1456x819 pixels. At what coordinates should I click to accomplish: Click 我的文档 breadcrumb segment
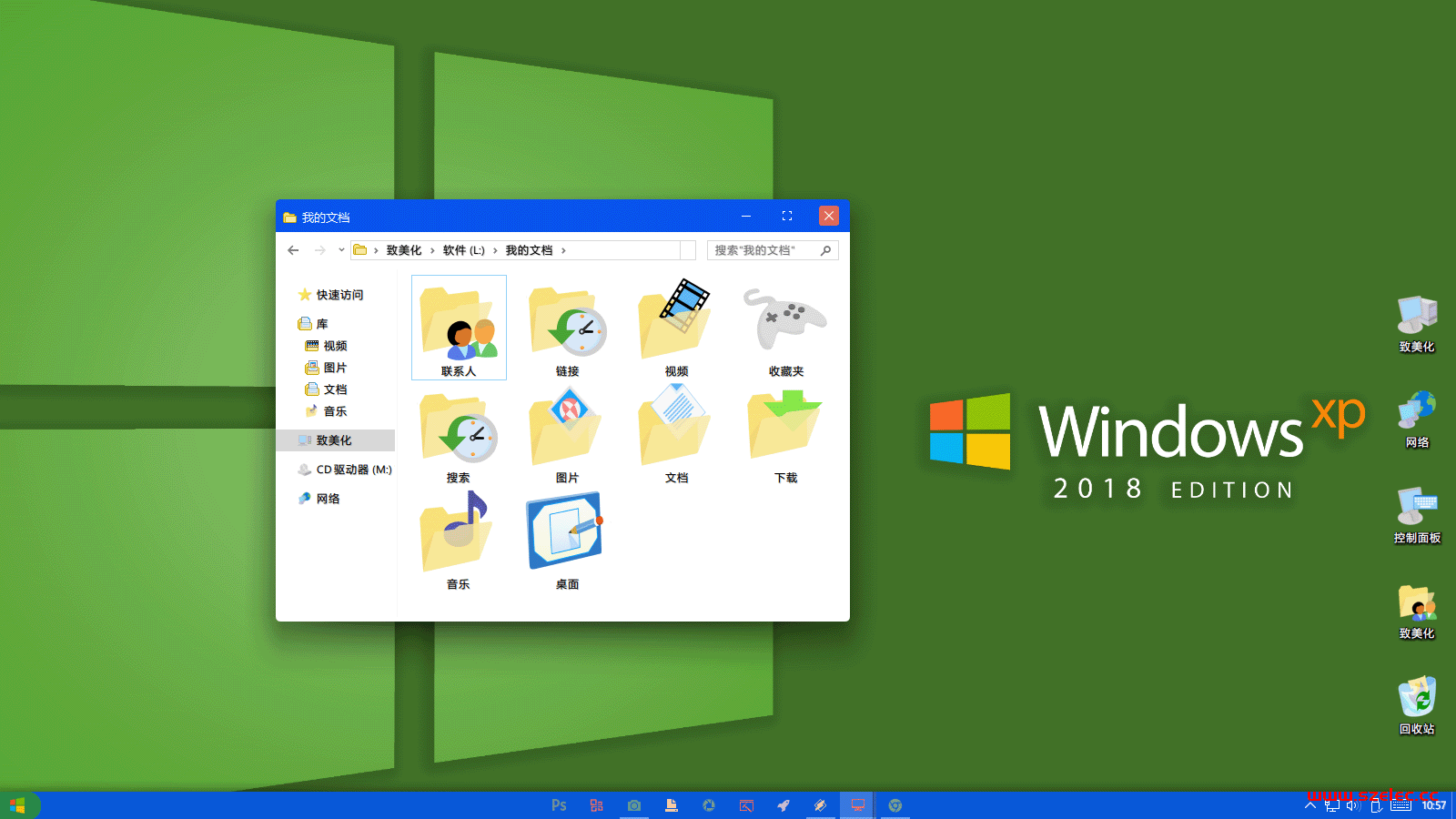coord(530,250)
